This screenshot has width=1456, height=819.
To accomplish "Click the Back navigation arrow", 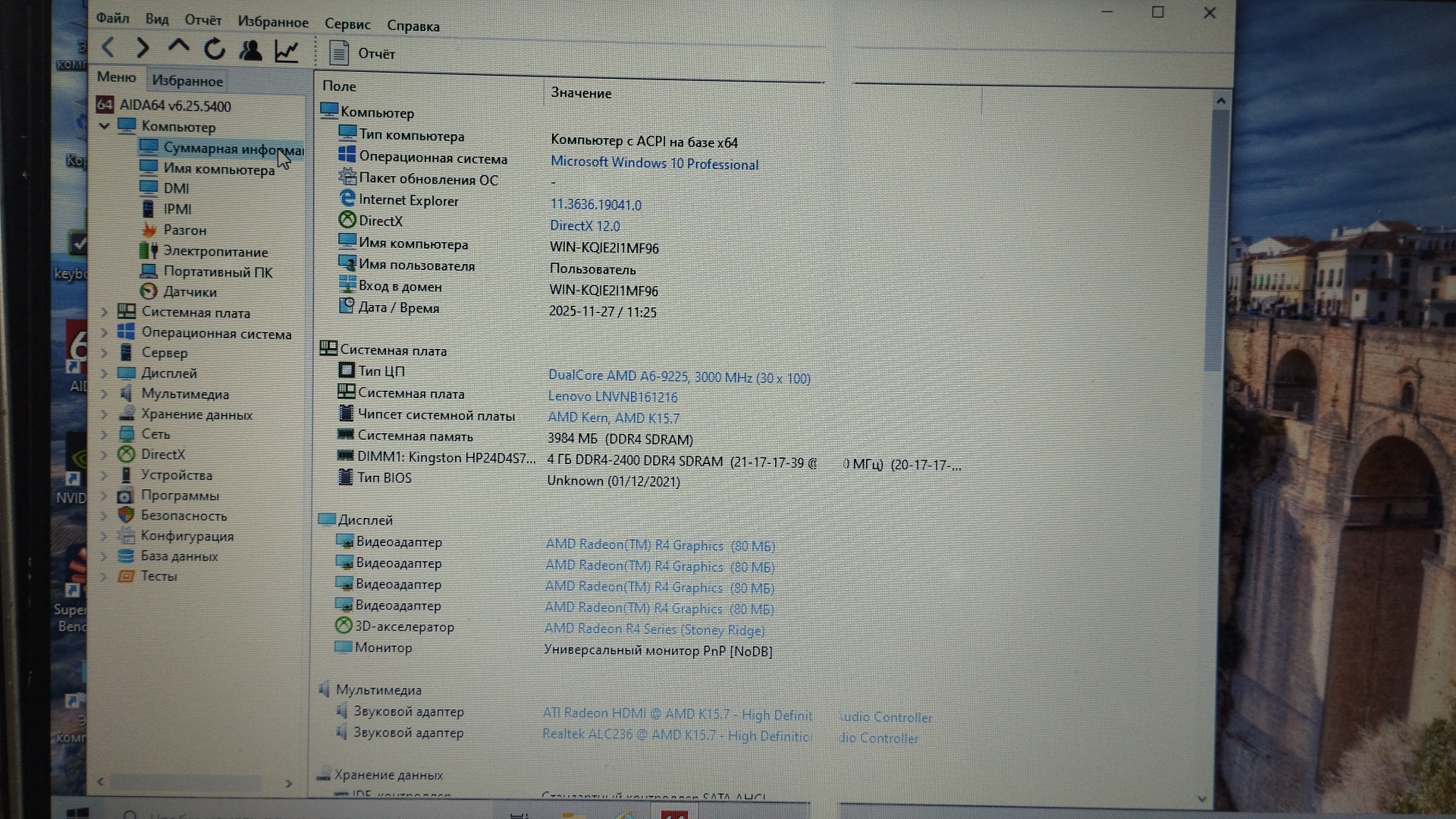I will [108, 48].
